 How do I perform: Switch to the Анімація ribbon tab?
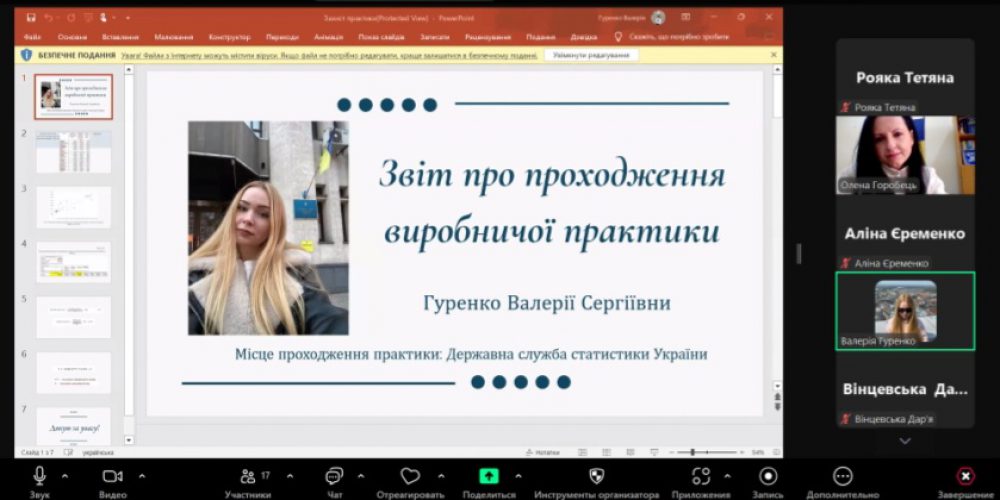pyautogui.click(x=328, y=37)
